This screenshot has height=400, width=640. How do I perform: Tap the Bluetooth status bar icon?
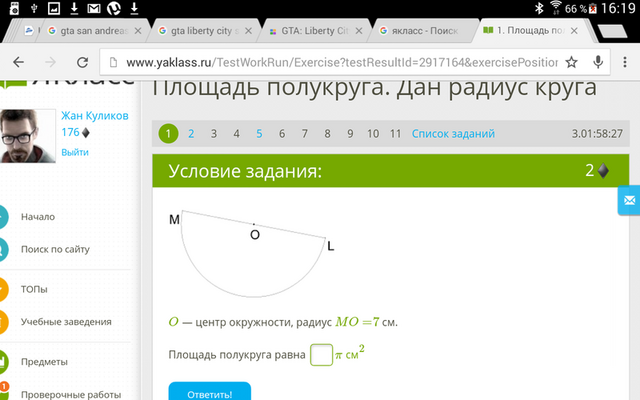pos(539,8)
